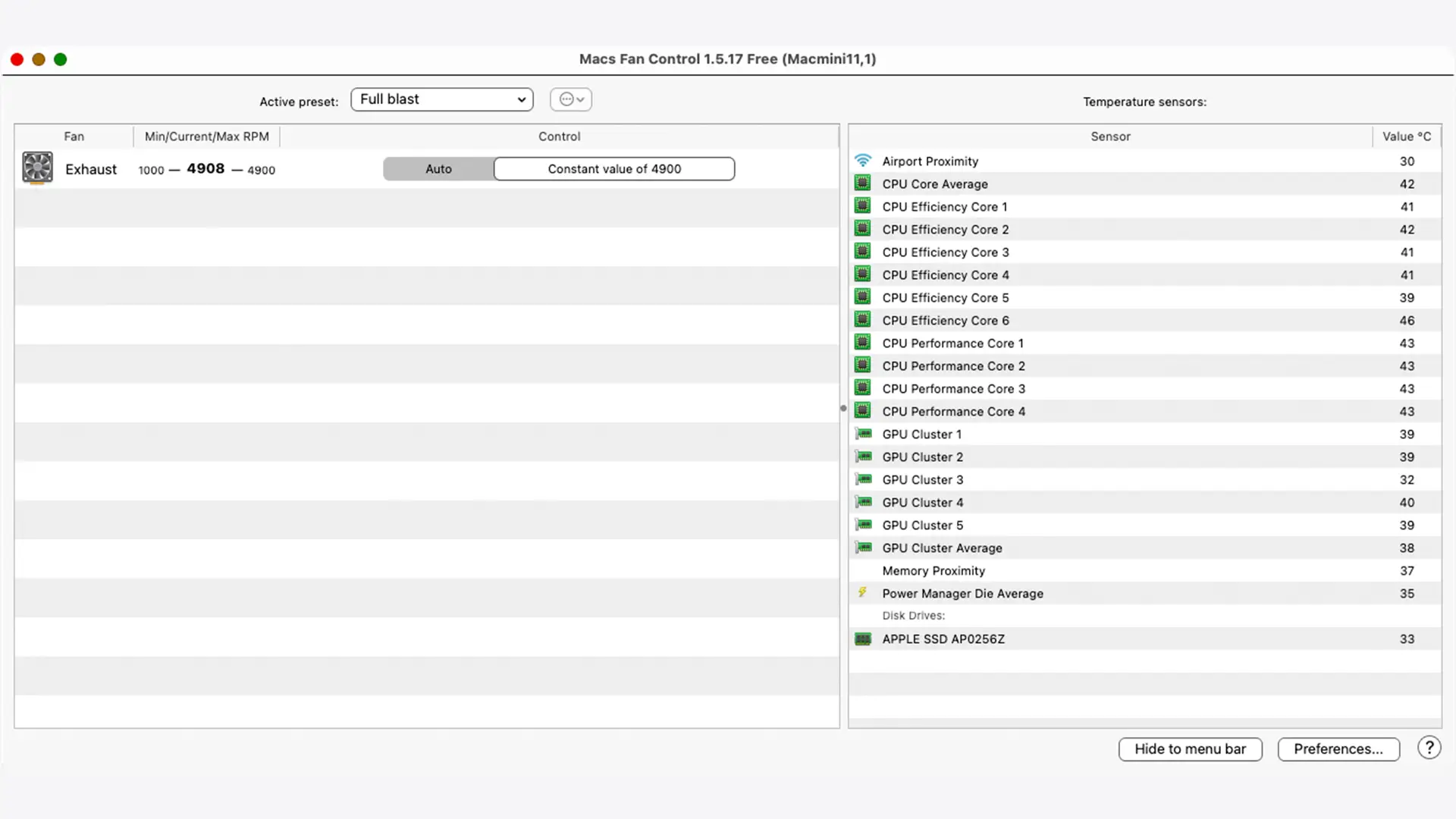Click the Exhaust fan icon
The height and width of the screenshot is (819, 1456).
[x=37, y=167]
